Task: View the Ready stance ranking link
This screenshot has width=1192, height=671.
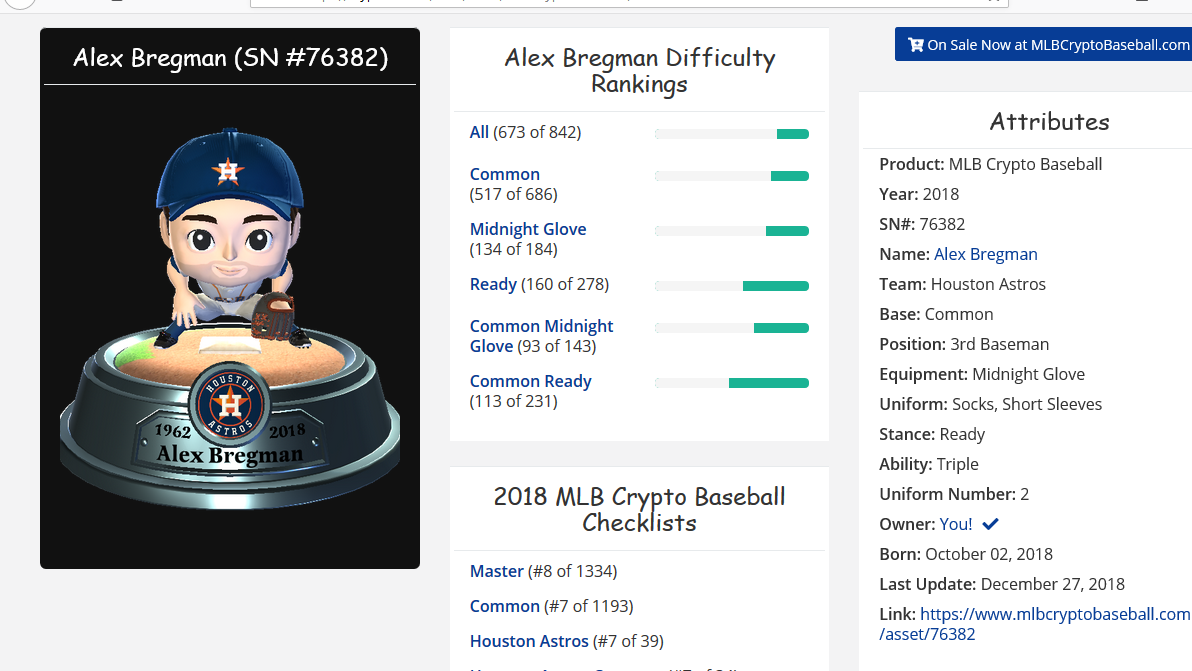Action: click(x=493, y=284)
